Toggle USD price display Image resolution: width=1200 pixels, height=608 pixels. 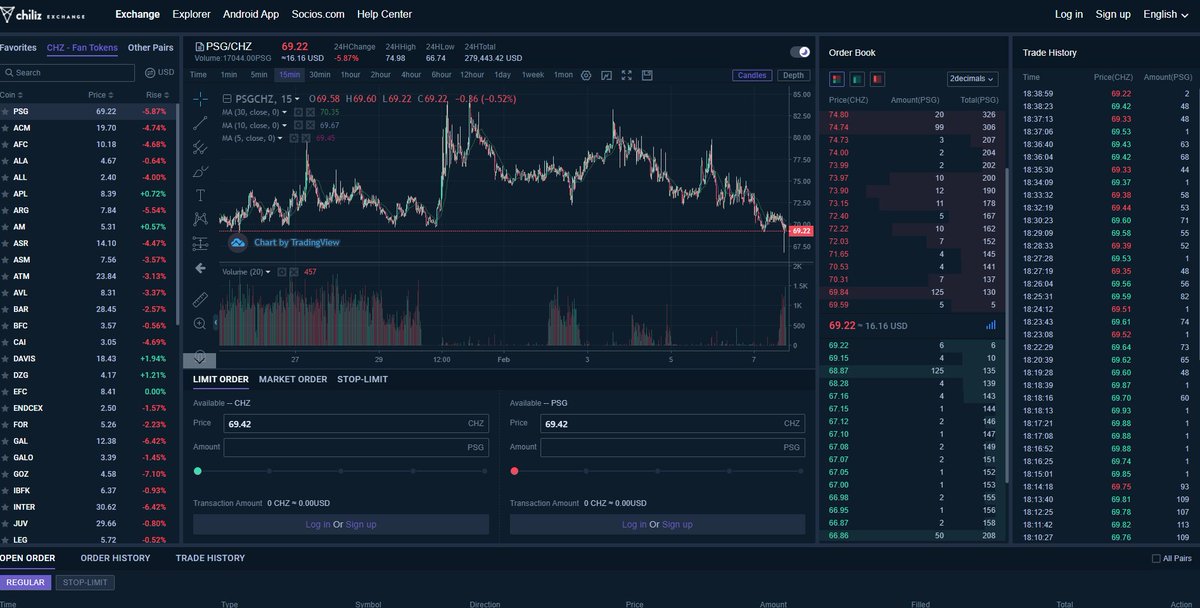(159, 73)
